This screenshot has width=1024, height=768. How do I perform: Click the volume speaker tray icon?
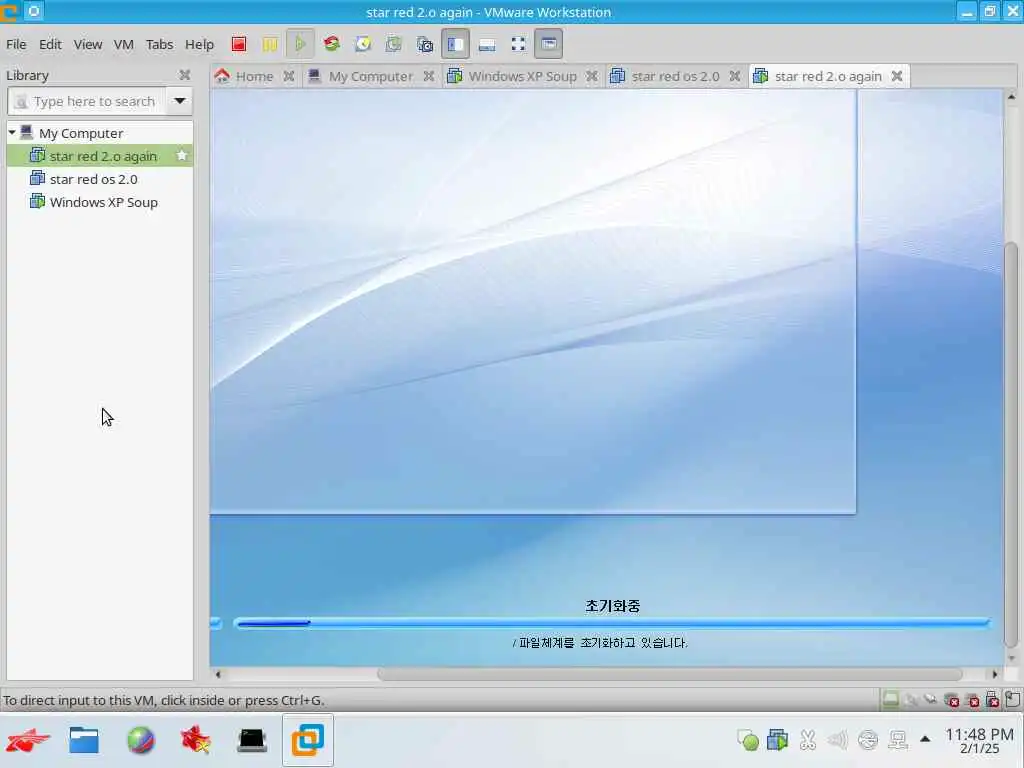point(837,740)
